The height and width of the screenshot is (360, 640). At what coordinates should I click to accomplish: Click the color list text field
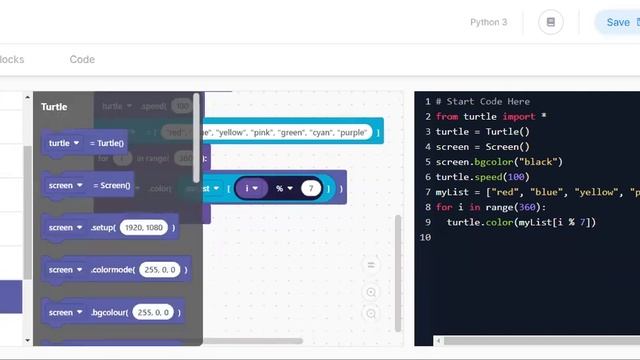click(x=287, y=132)
